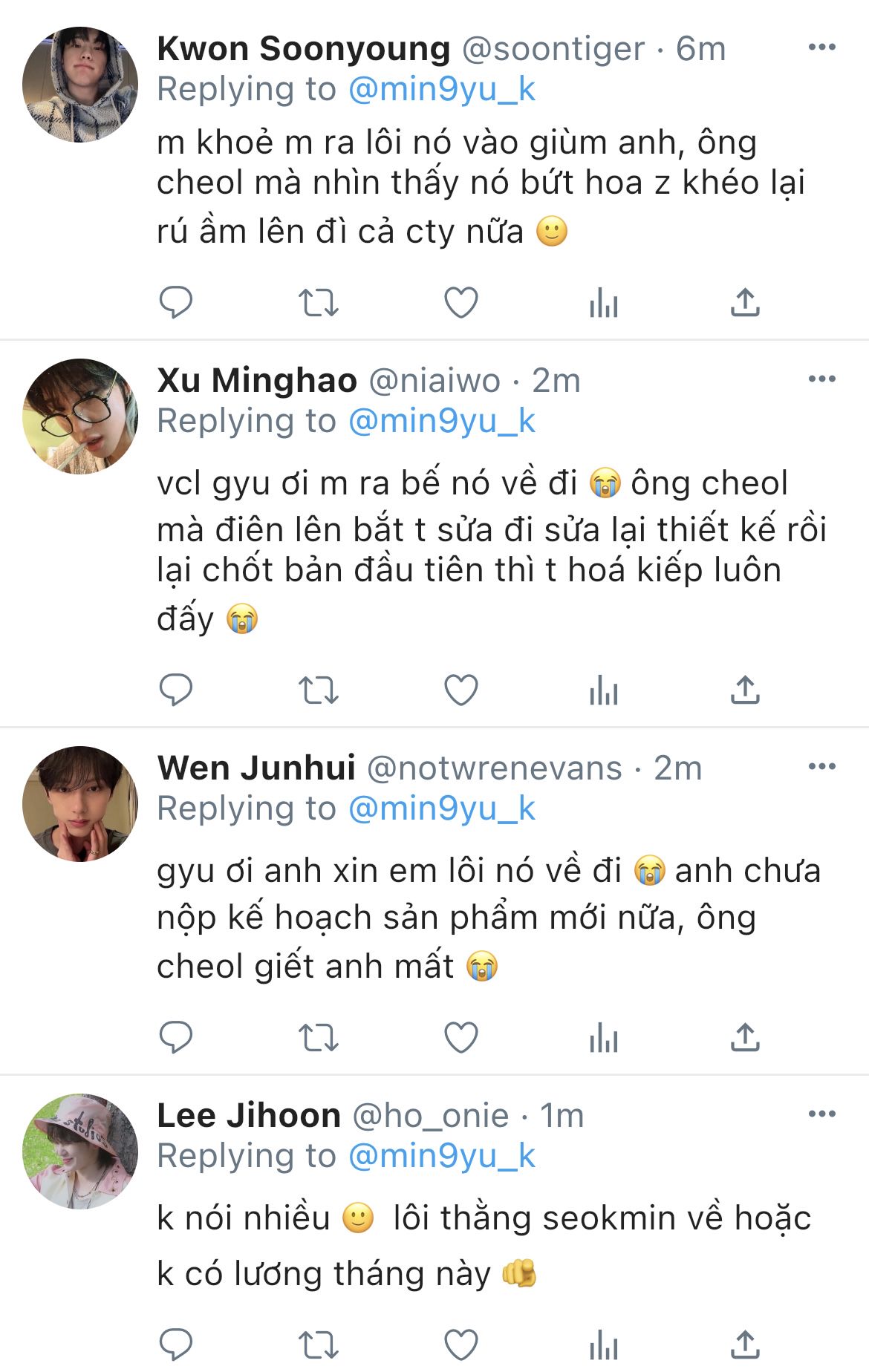Image resolution: width=869 pixels, height=1372 pixels.
Task: Like Kwon Soonyoung's tweet
Action: [x=460, y=302]
